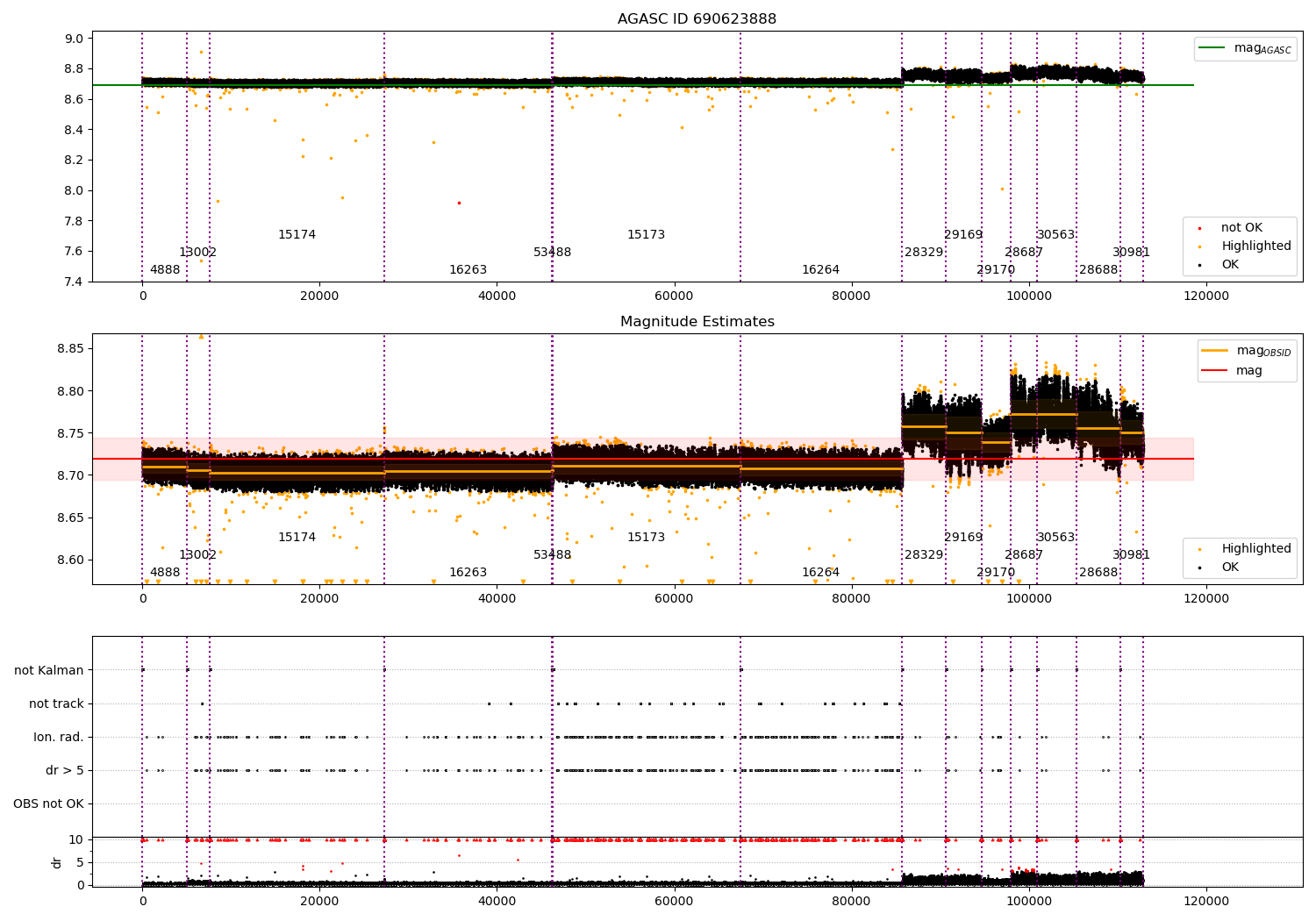This screenshot has width=1316, height=921.
Task: Click the 8.75 y-axis tick label
Action: click(x=70, y=433)
